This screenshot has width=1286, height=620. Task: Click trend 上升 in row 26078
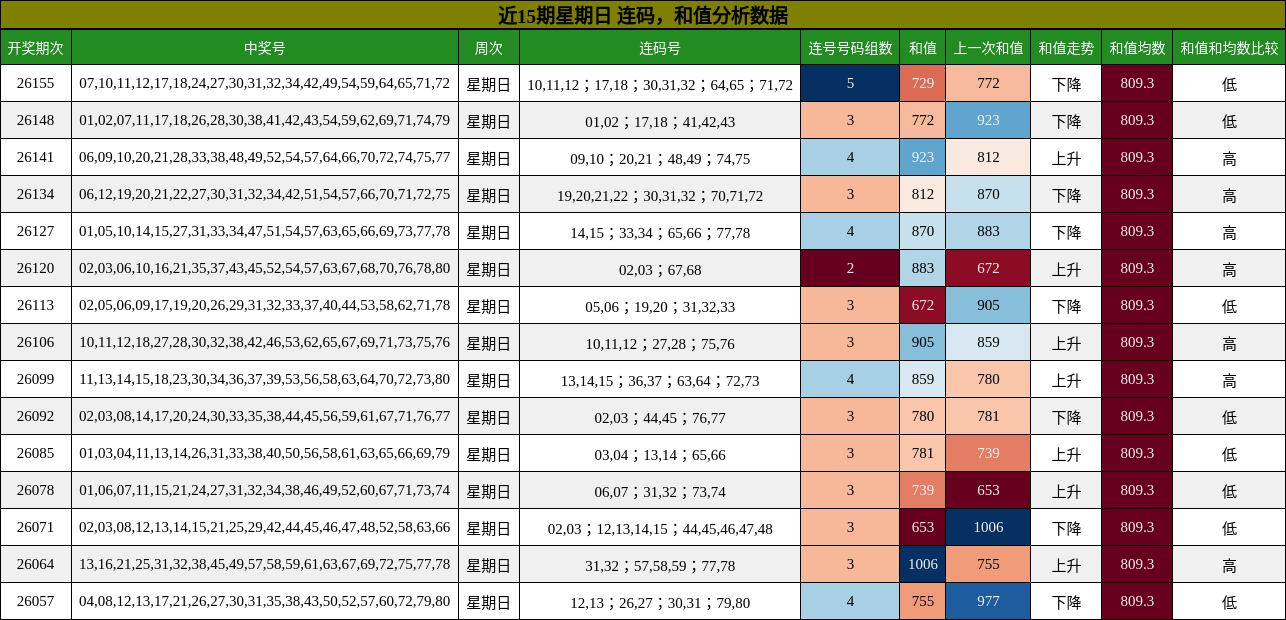click(x=1066, y=491)
